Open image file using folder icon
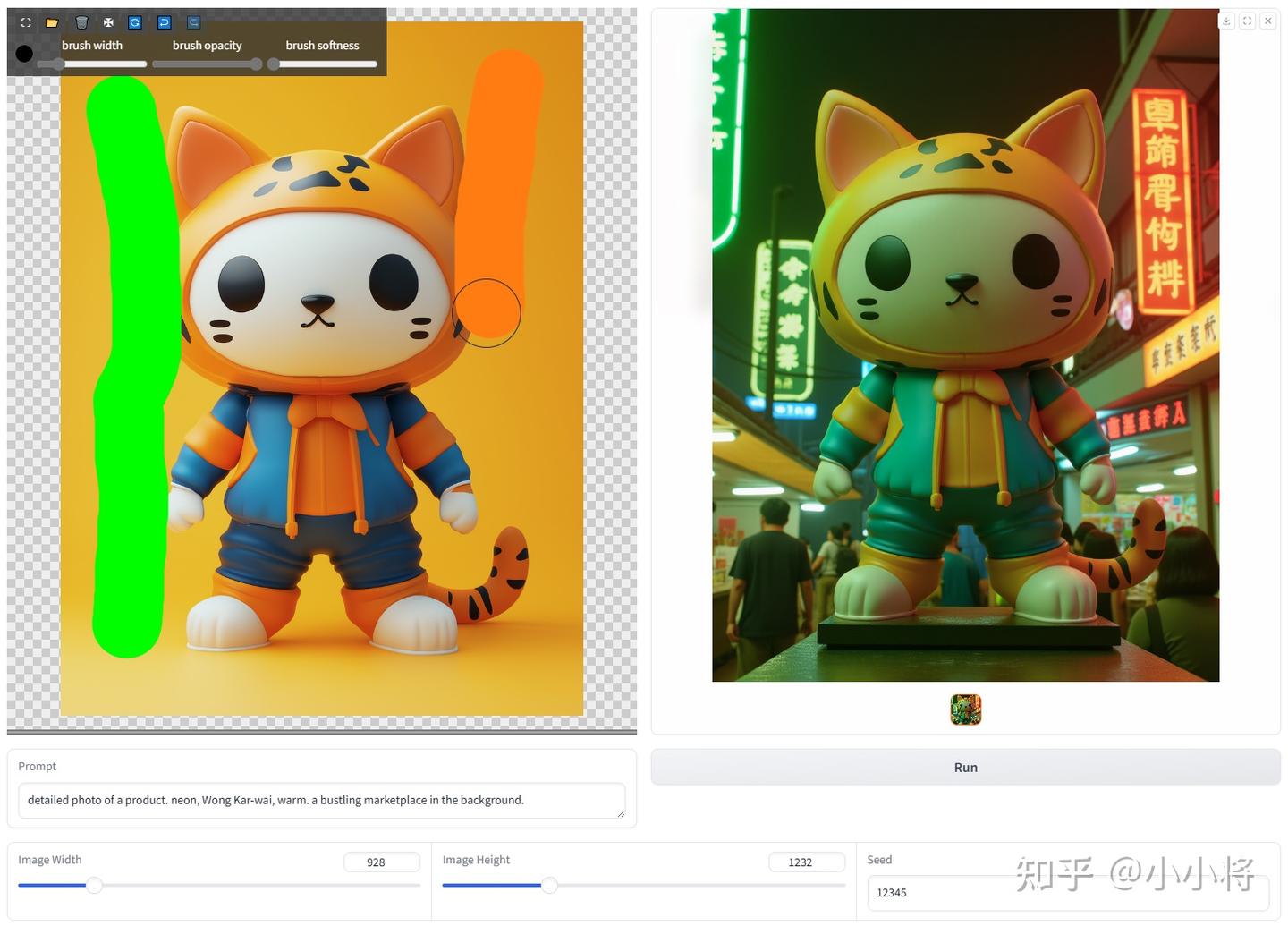This screenshot has height=926, width=1288. (53, 22)
